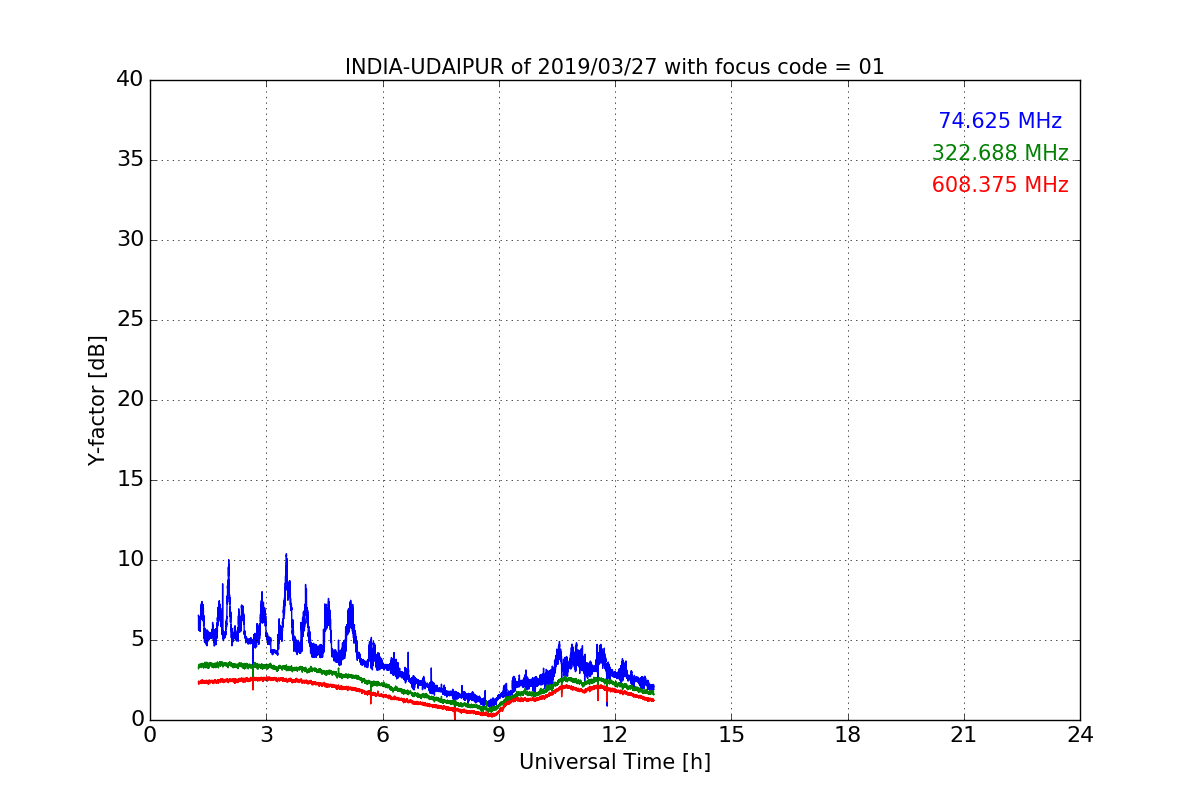This screenshot has height=800, width=1200.
Task: Click y-axis tick label '25'
Action: click(129, 320)
